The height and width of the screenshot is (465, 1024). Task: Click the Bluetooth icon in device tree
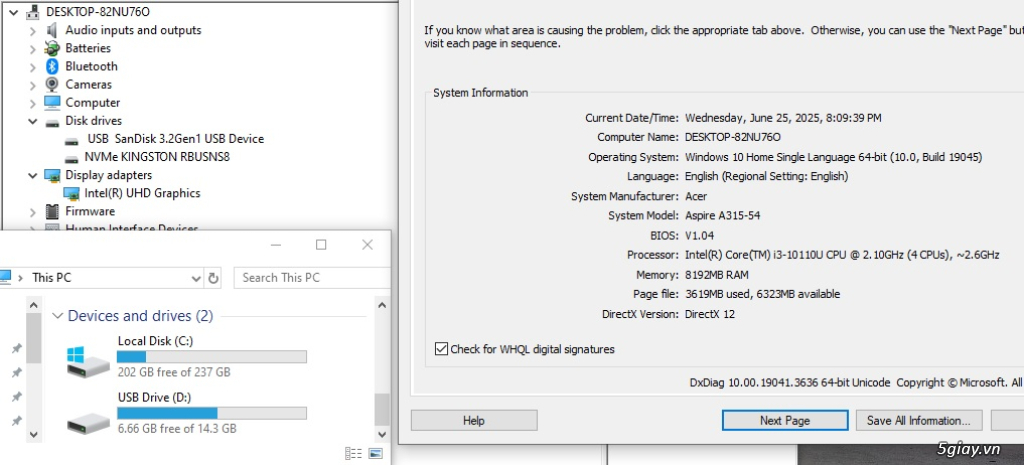52,67
